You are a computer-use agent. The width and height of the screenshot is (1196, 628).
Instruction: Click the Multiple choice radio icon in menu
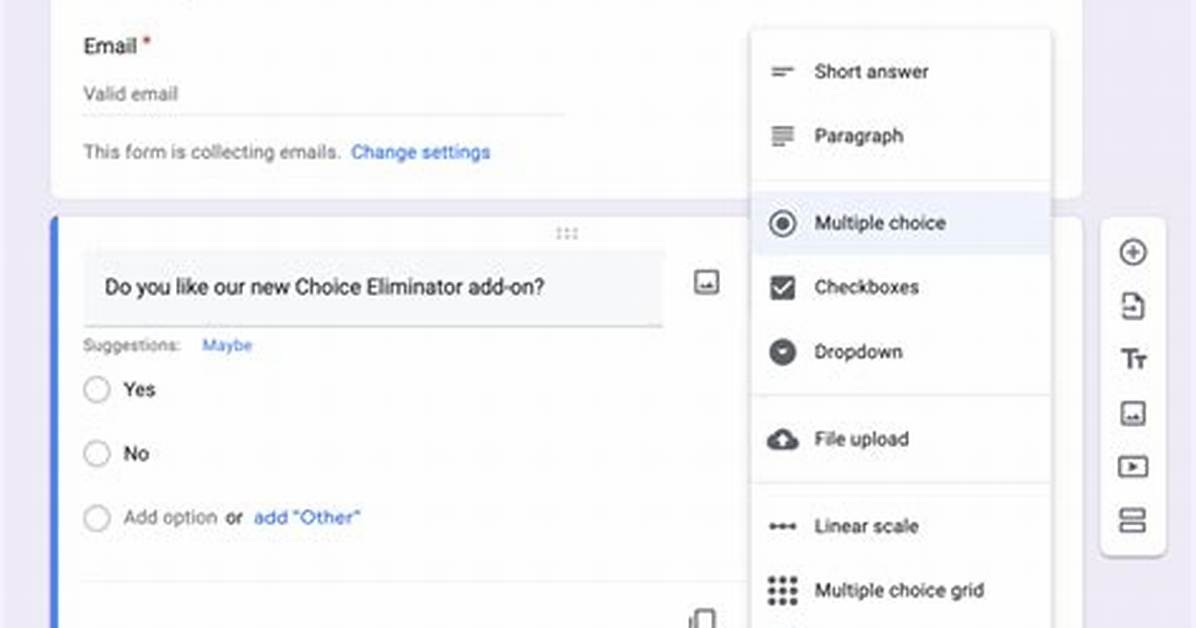(x=783, y=224)
